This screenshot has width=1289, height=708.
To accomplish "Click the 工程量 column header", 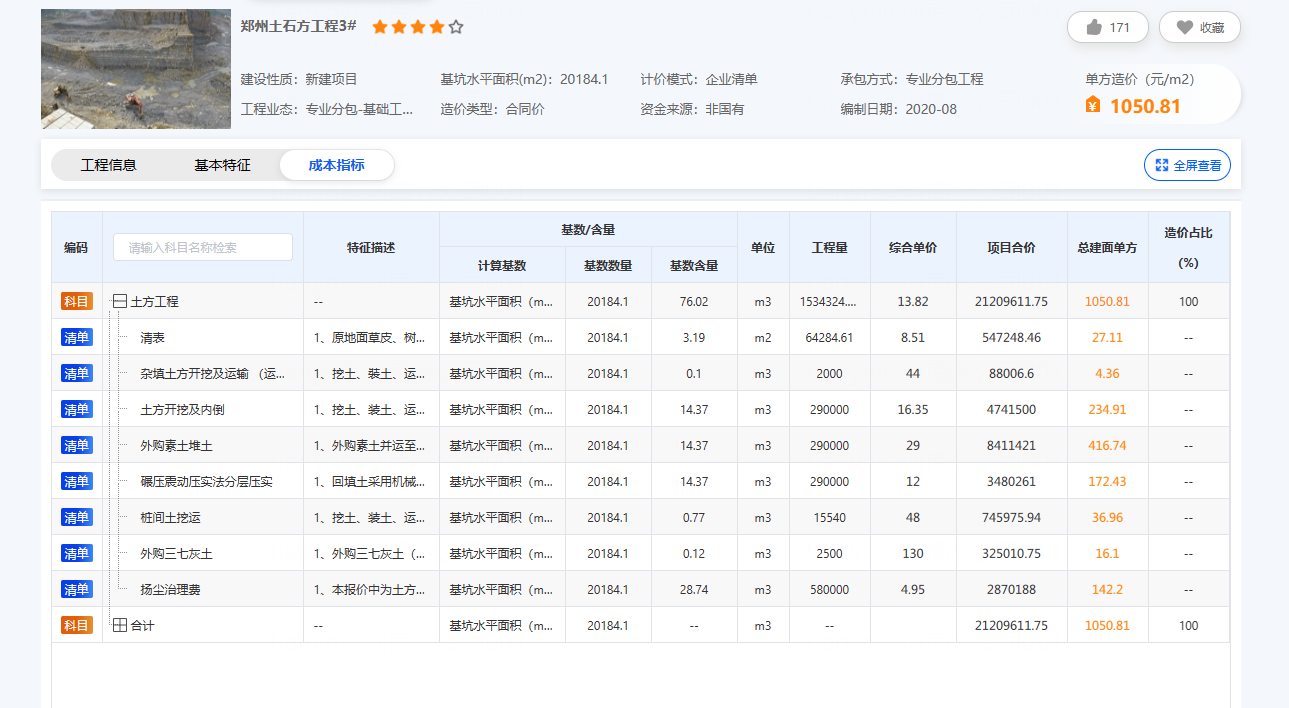I will pyautogui.click(x=830, y=247).
